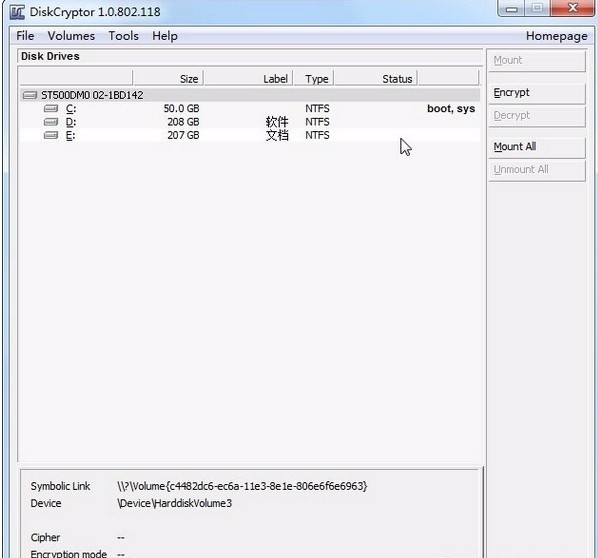Open the Help menu
The width and height of the screenshot is (598, 558).
(x=165, y=36)
